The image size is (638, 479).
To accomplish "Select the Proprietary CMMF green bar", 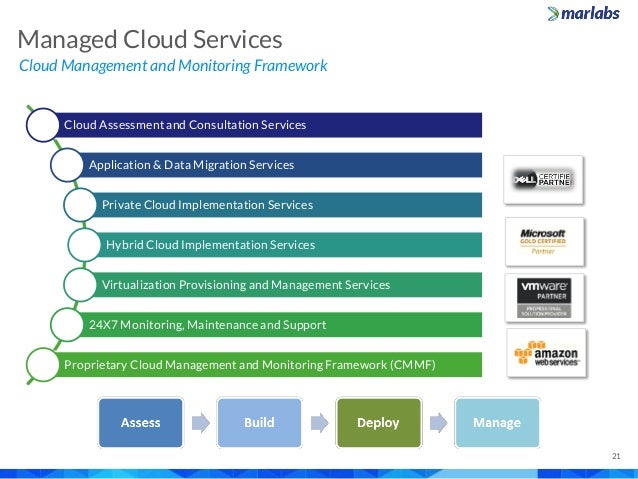I will [x=262, y=365].
